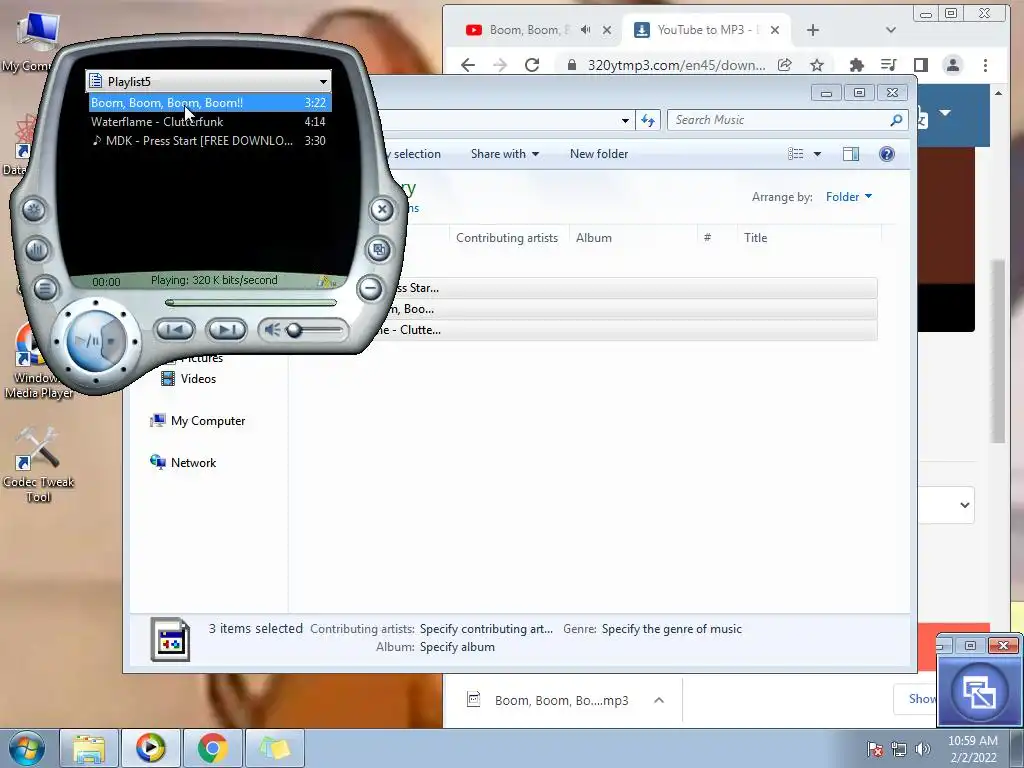Click the Chrome address bar URL
1024x768 pixels.
coord(676,65)
